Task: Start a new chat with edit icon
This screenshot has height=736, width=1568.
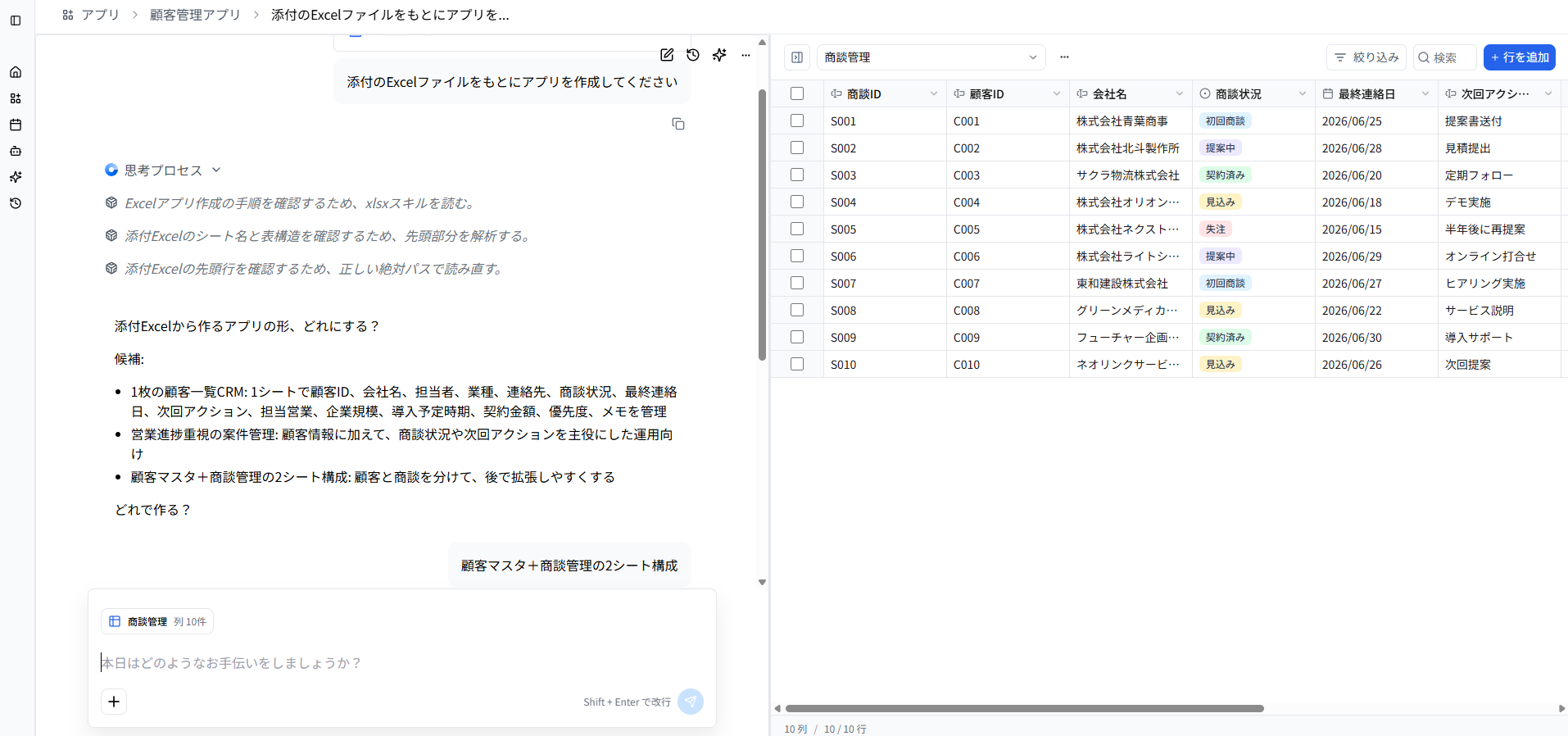Action: click(667, 55)
